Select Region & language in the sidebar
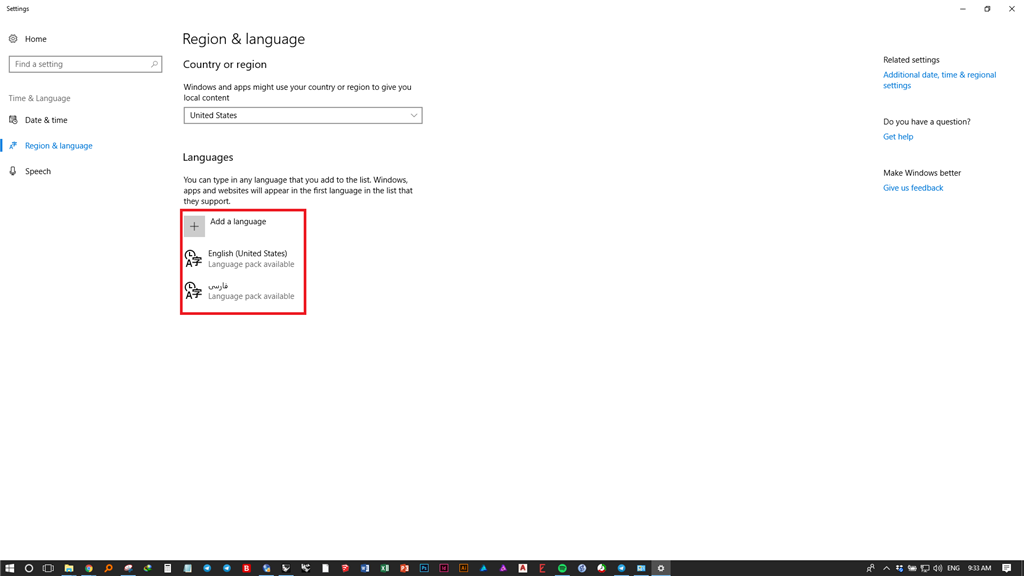 pyautogui.click(x=58, y=146)
